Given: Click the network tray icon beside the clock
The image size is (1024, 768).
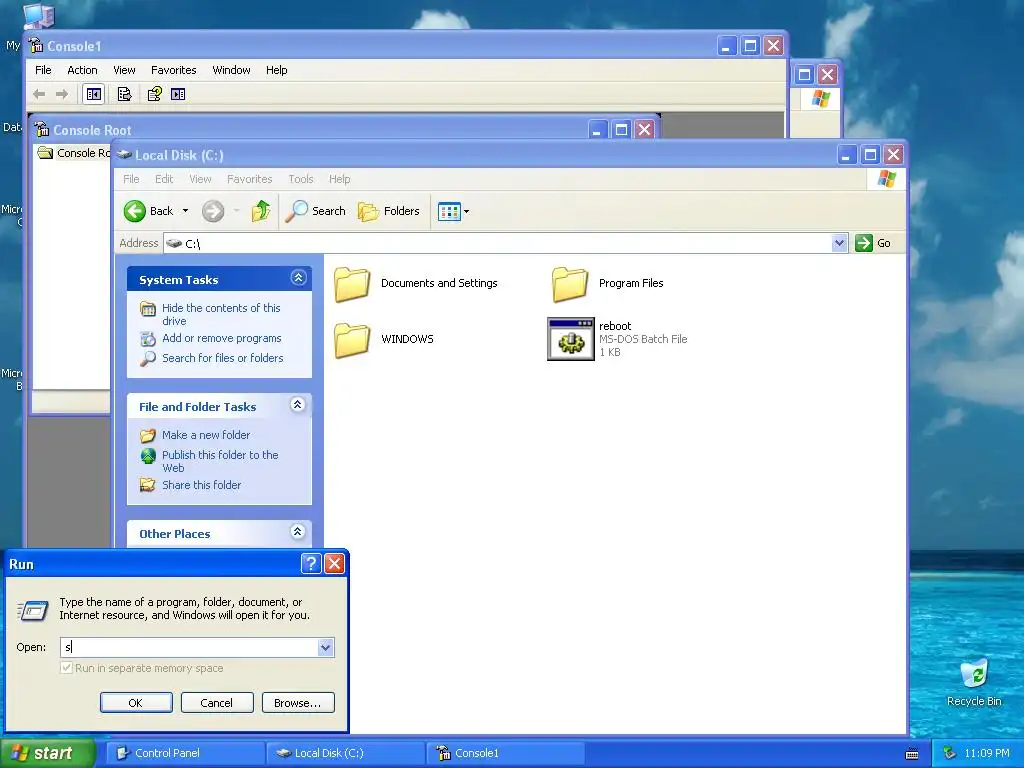Looking at the screenshot, I should coord(950,753).
